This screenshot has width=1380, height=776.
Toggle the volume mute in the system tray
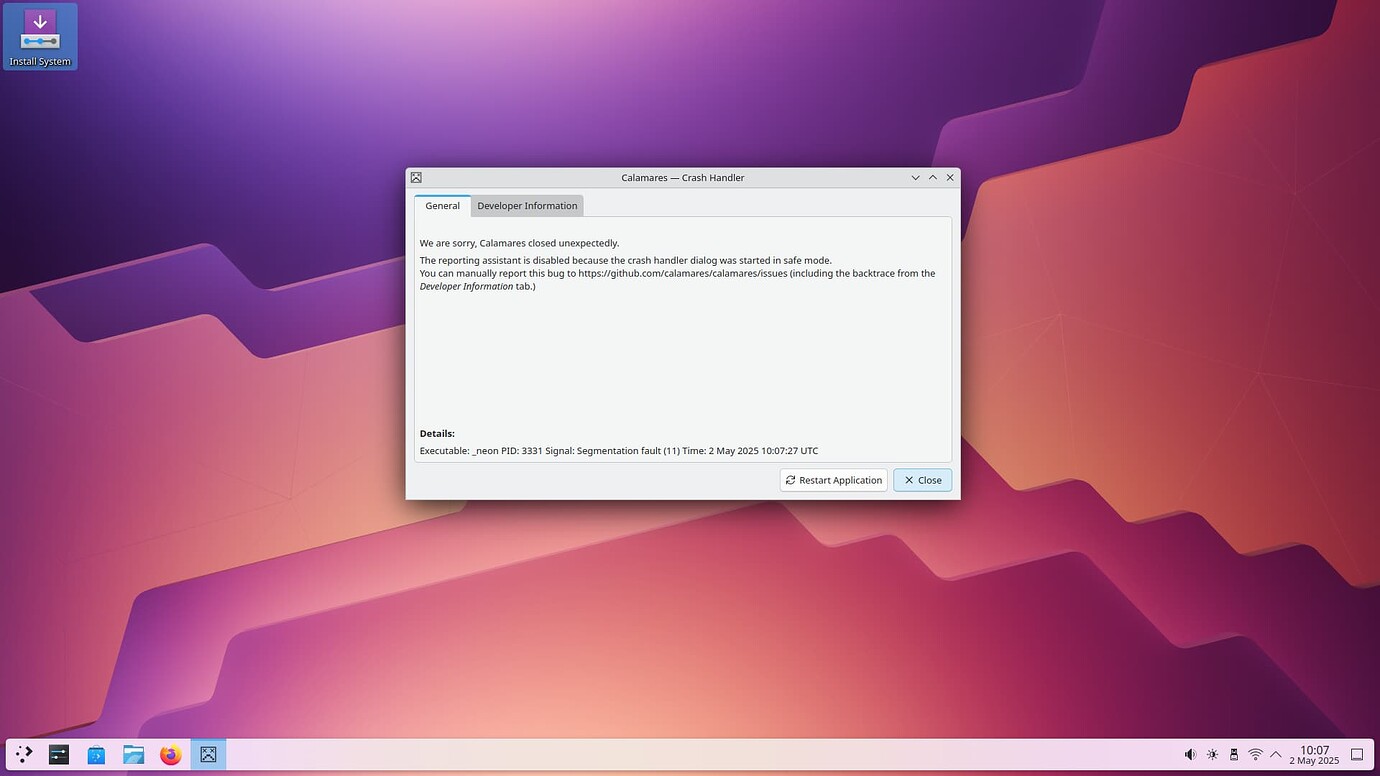point(1190,754)
